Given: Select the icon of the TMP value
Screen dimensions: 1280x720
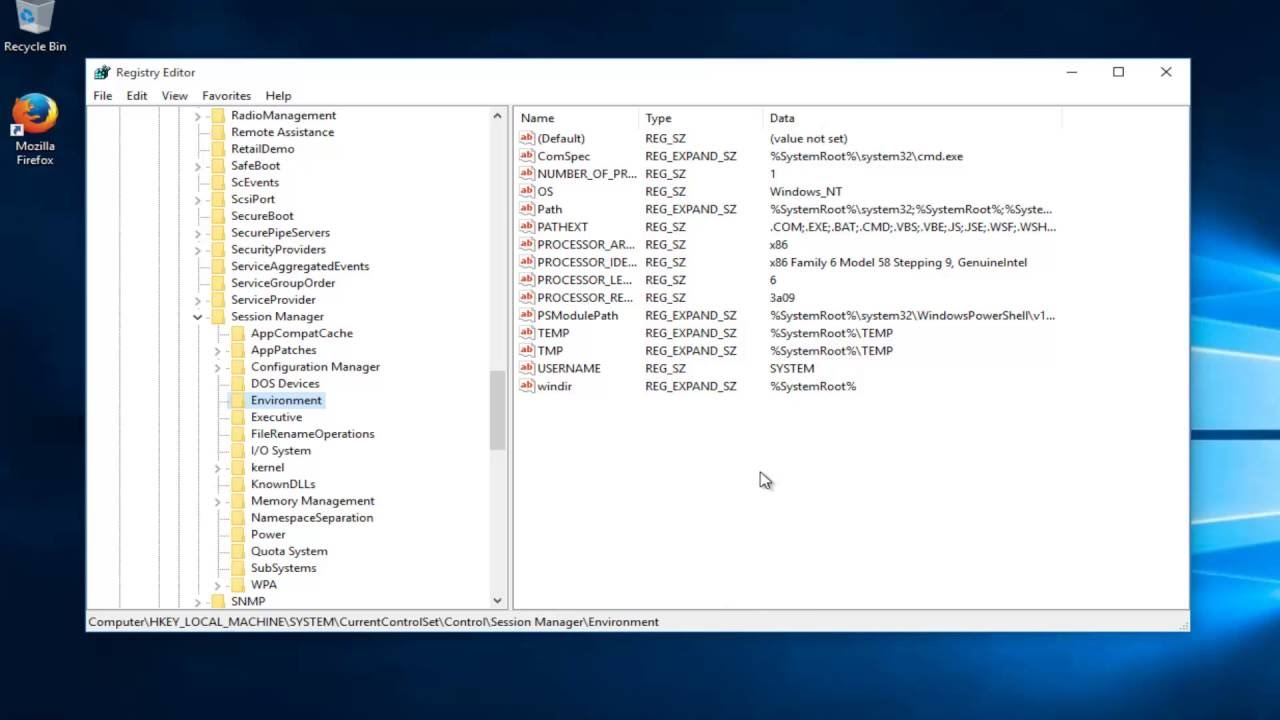Looking at the screenshot, I should pyautogui.click(x=527, y=351).
